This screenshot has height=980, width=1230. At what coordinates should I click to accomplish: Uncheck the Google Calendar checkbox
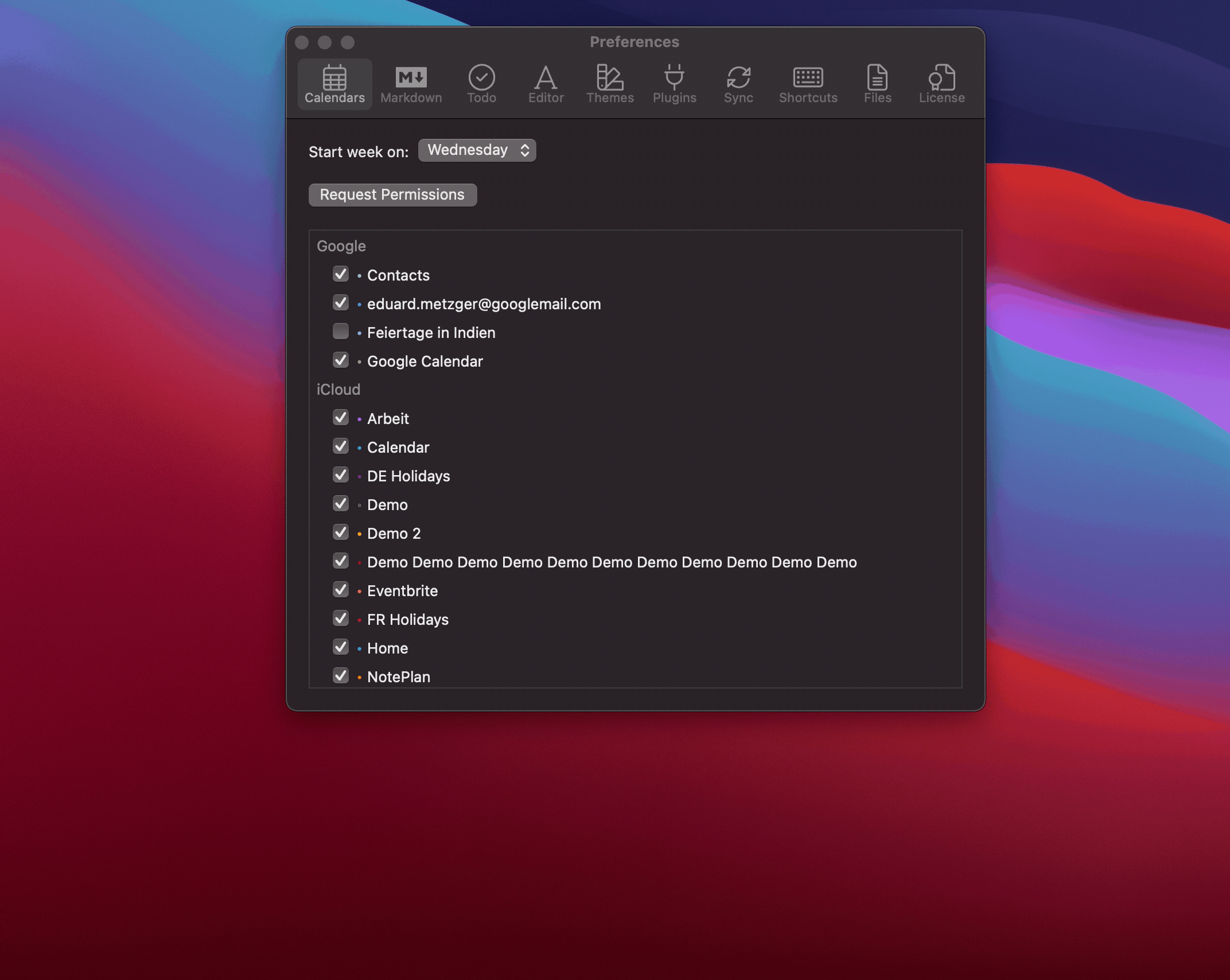coord(341,360)
